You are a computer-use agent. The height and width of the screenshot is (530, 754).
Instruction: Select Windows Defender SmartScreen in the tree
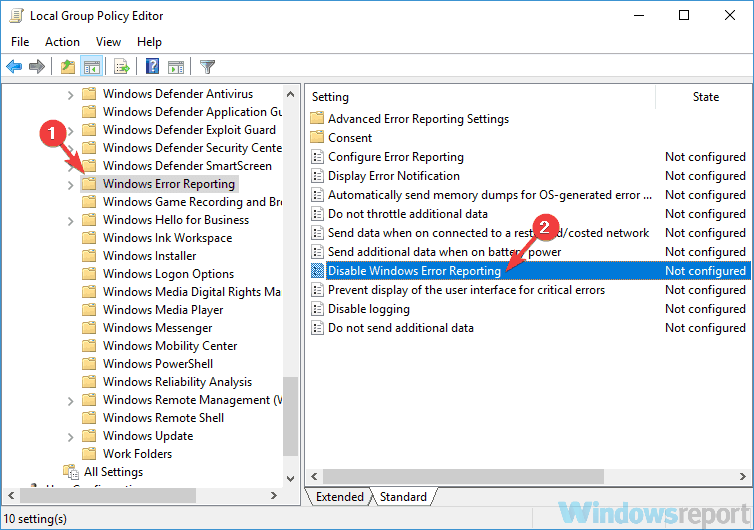(x=187, y=165)
